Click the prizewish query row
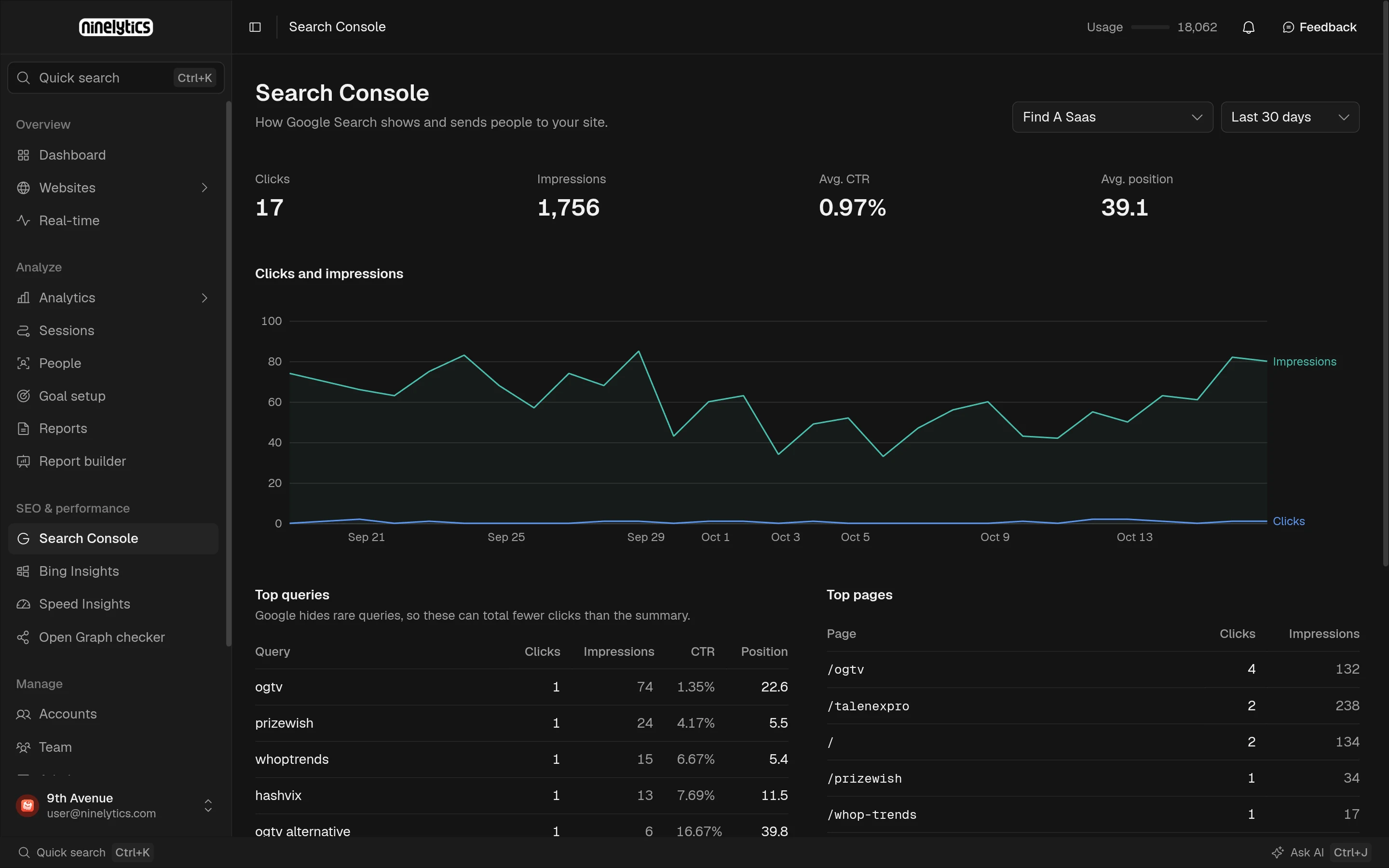 [521, 723]
